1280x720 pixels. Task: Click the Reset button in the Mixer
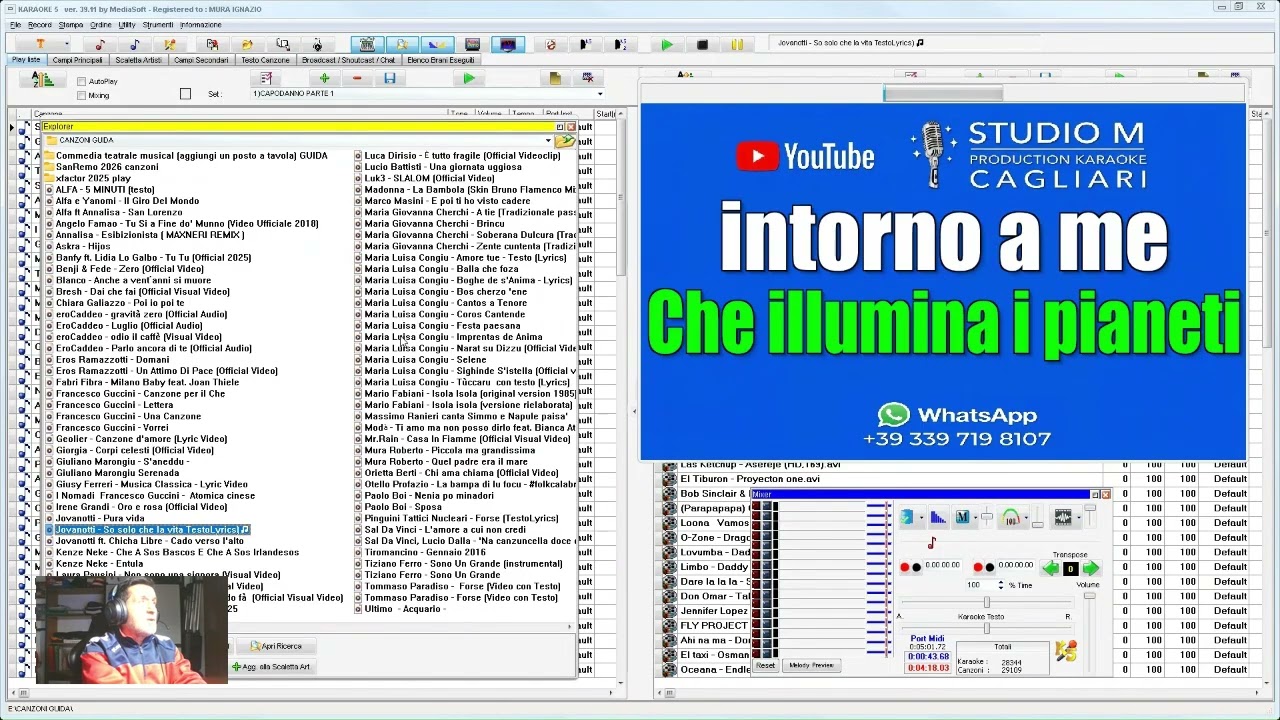(766, 665)
